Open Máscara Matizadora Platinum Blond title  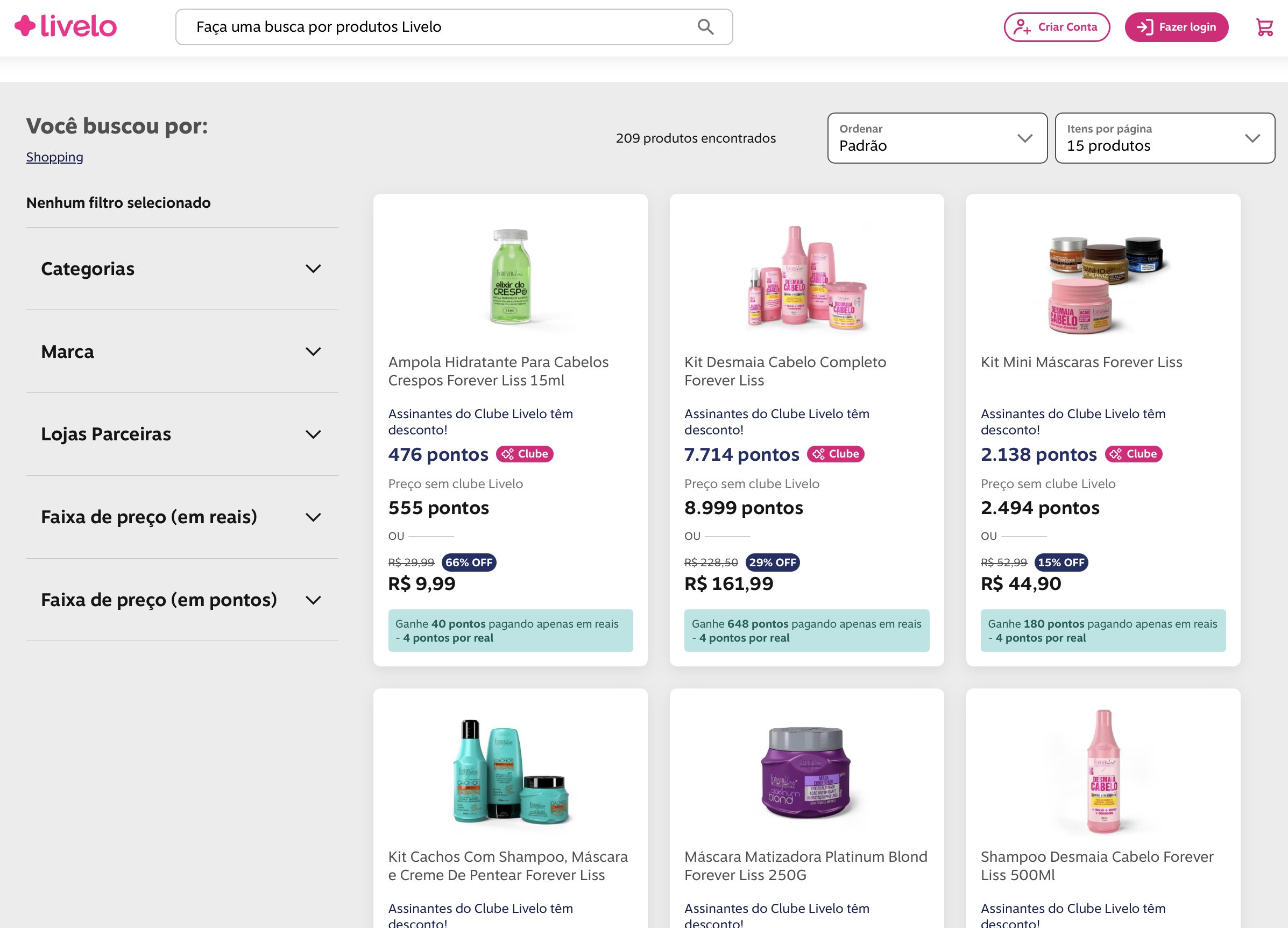(805, 866)
